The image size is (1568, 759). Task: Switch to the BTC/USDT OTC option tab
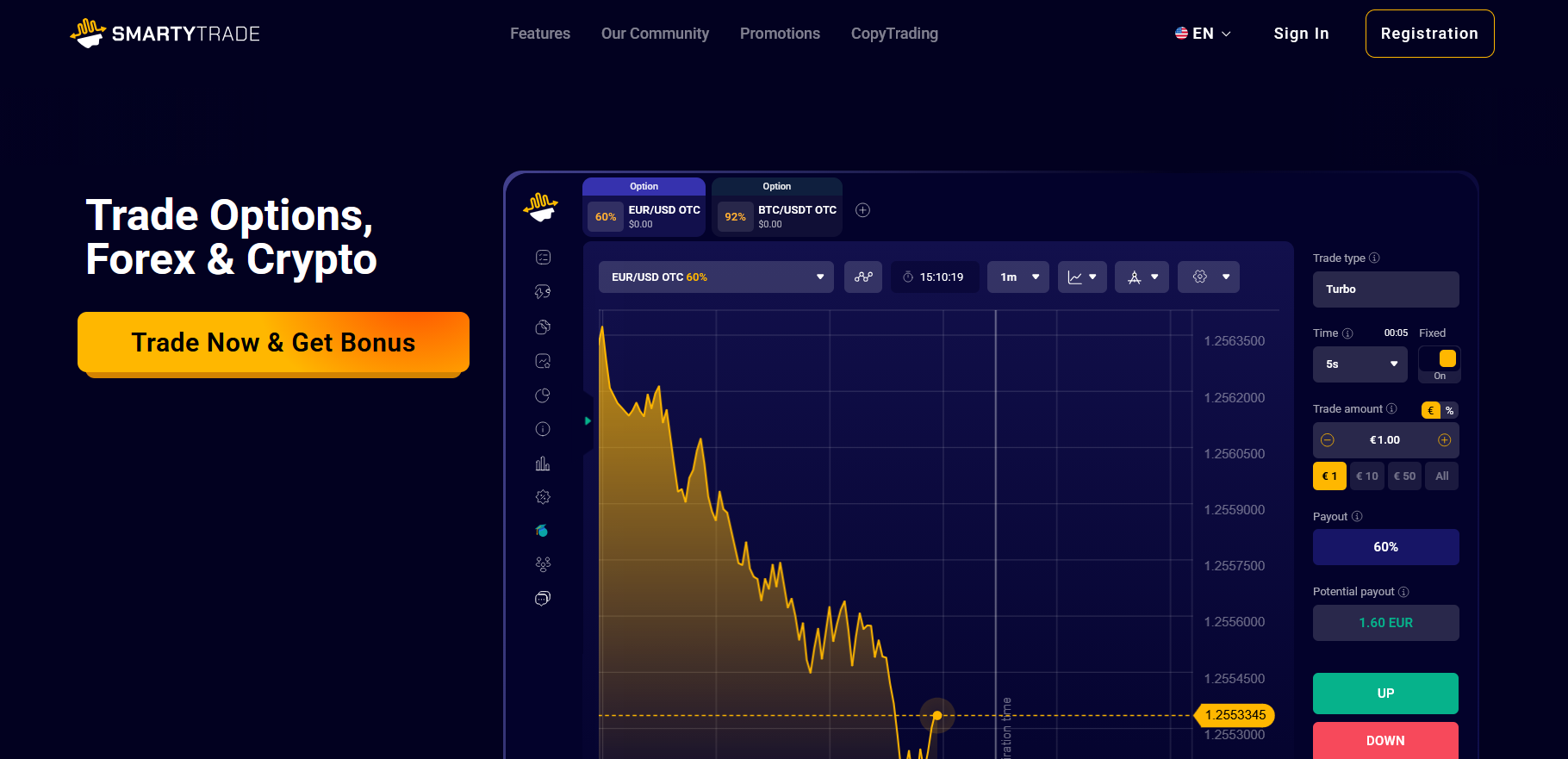[777, 207]
